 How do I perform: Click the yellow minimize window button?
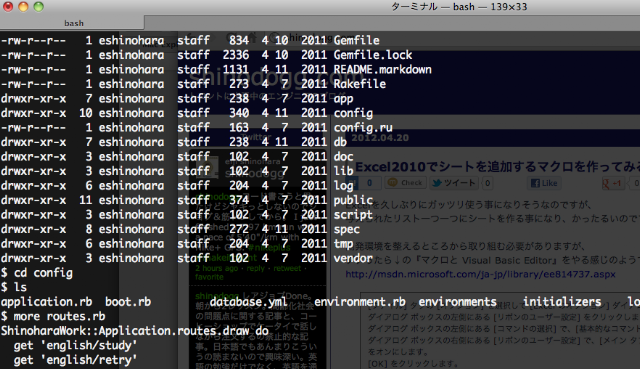click(x=23, y=7)
